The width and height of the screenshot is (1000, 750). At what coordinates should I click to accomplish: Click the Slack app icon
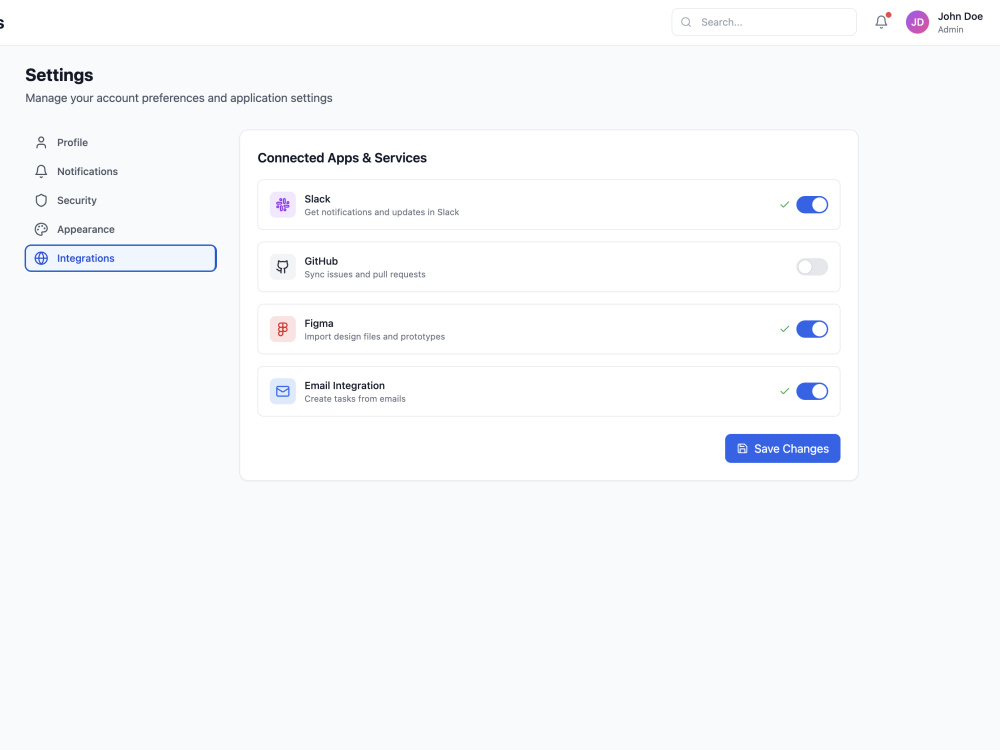[x=283, y=205]
